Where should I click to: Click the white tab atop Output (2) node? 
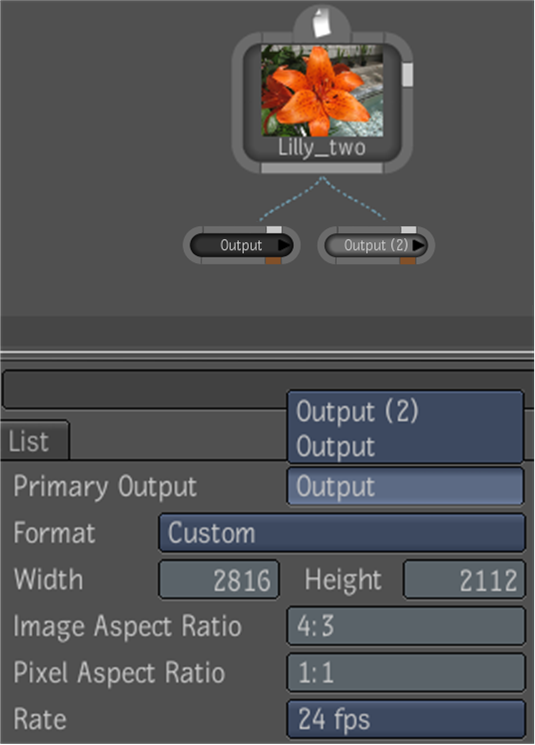pyautogui.click(x=409, y=230)
